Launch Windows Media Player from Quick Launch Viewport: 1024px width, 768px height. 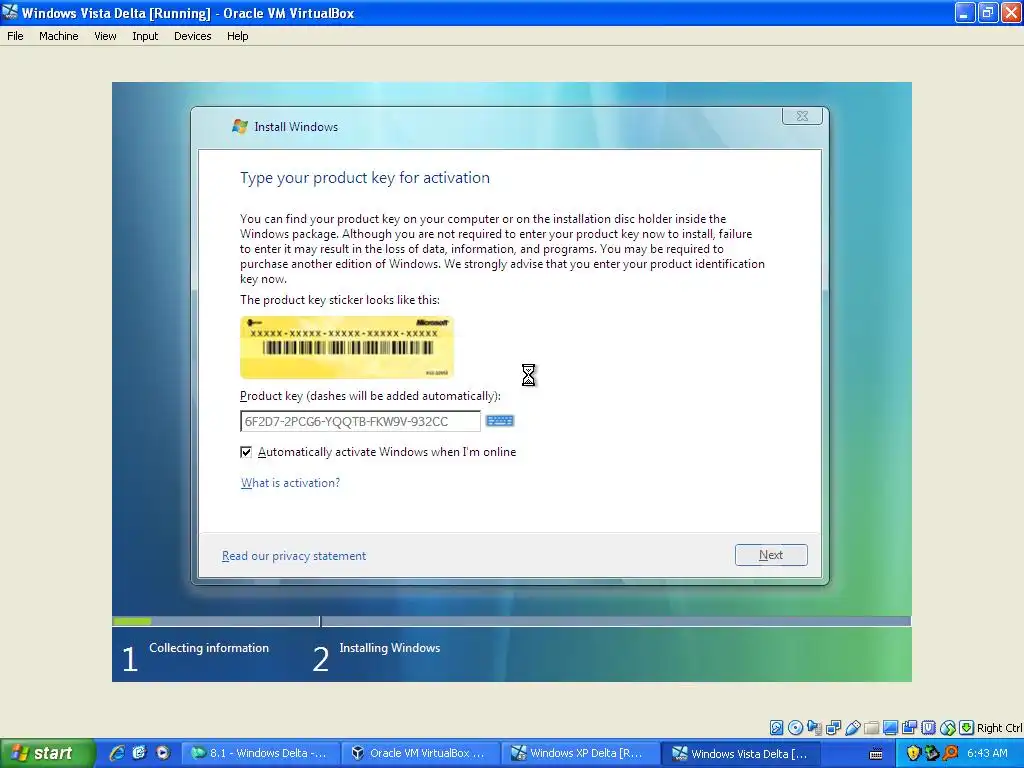162,753
